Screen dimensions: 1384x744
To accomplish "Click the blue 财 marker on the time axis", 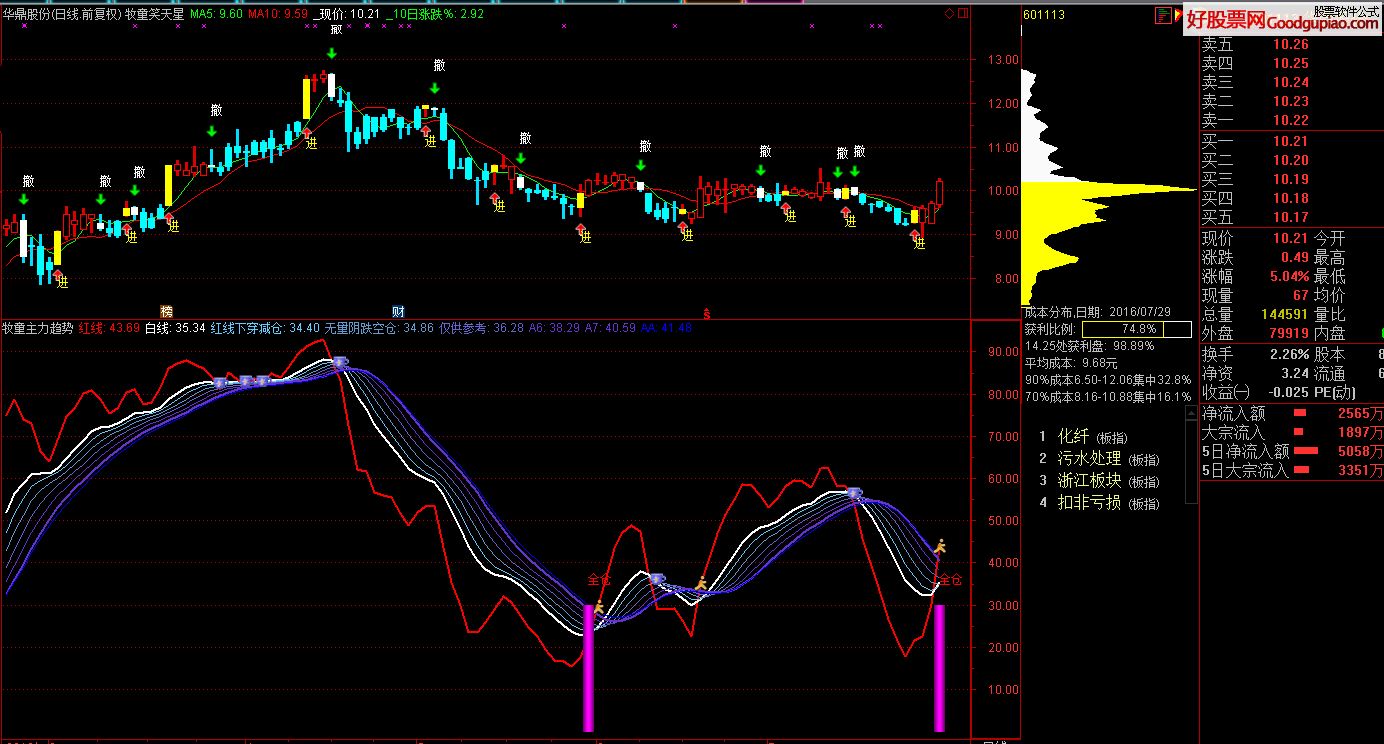I will tap(398, 312).
